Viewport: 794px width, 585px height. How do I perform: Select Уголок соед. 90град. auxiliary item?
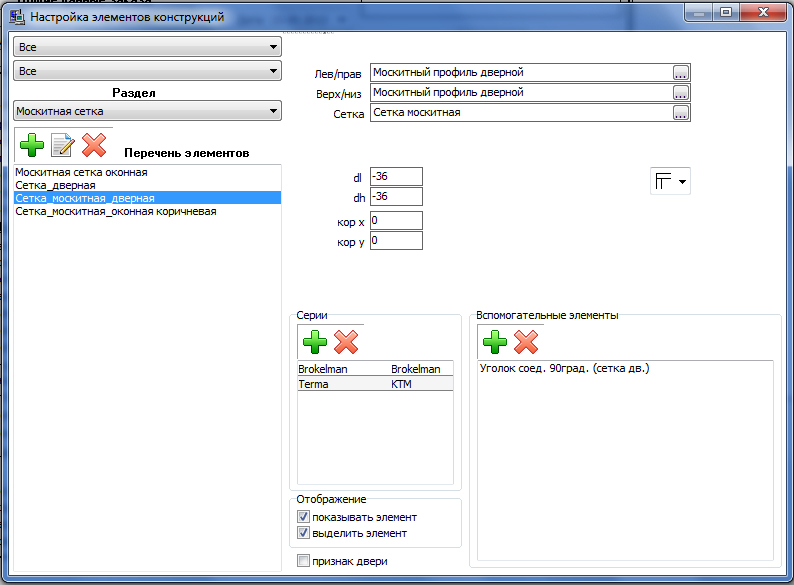tap(564, 368)
